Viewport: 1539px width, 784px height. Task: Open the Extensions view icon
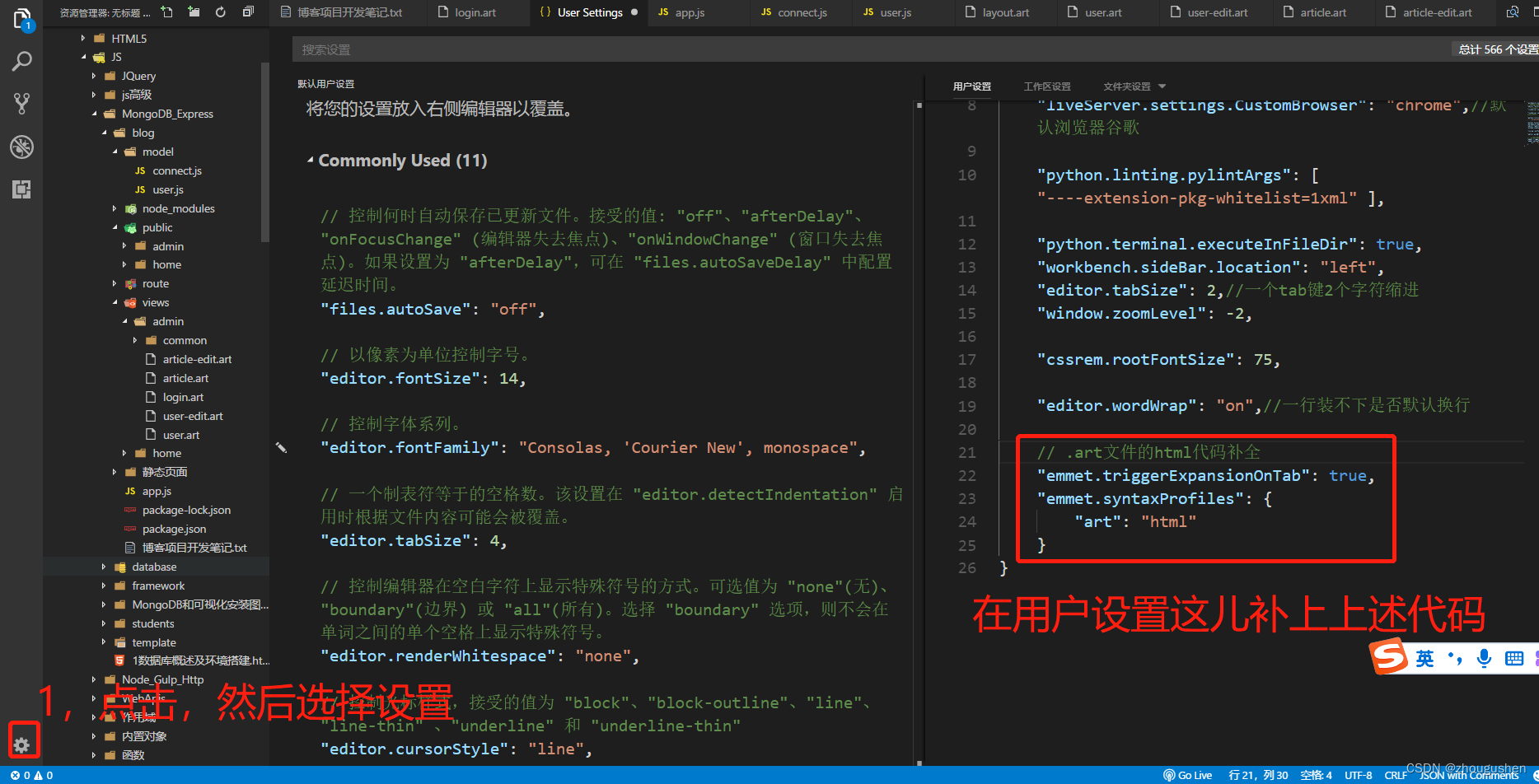point(21,189)
